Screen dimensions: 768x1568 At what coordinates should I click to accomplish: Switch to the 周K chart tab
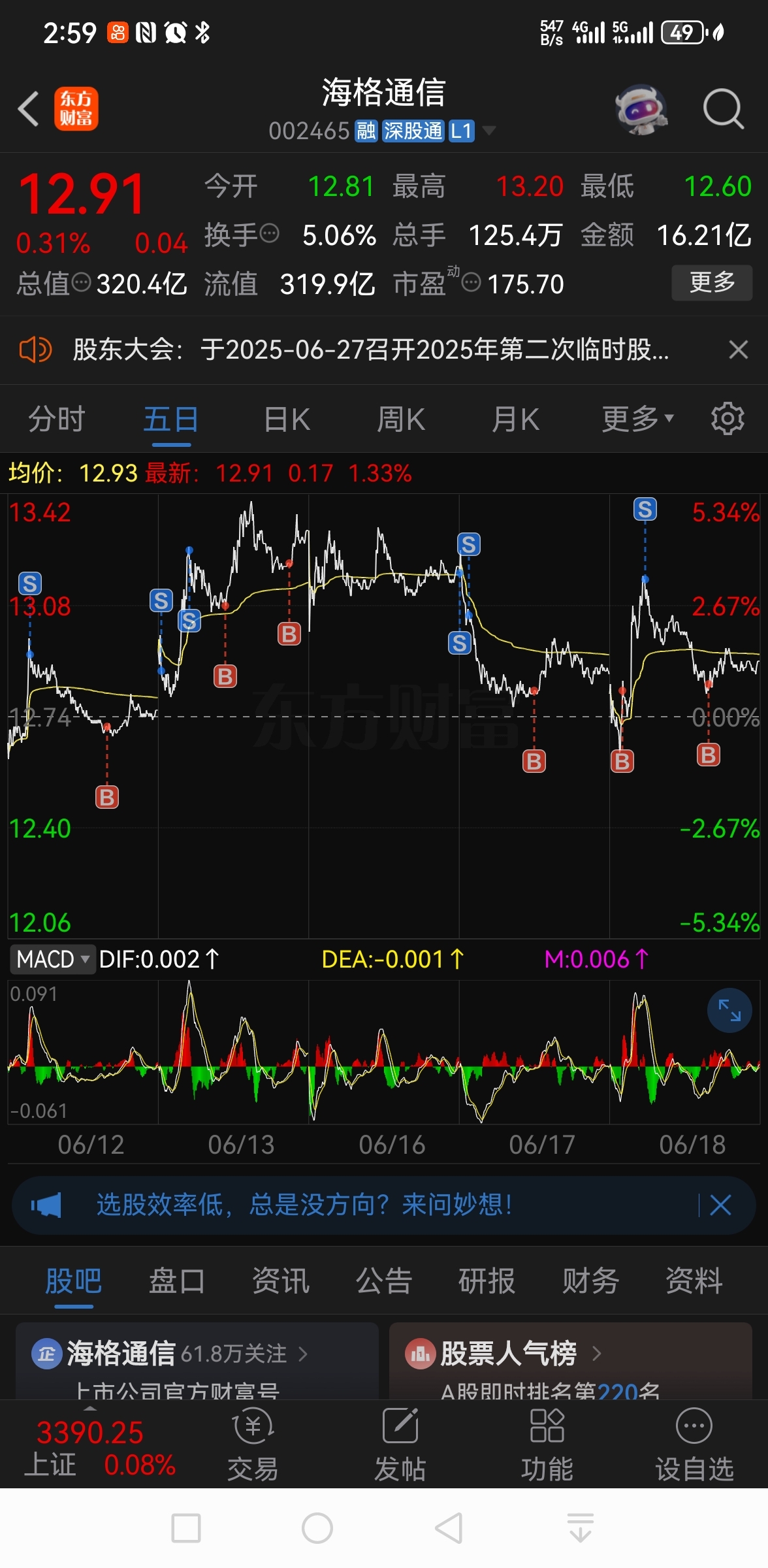[x=400, y=419]
